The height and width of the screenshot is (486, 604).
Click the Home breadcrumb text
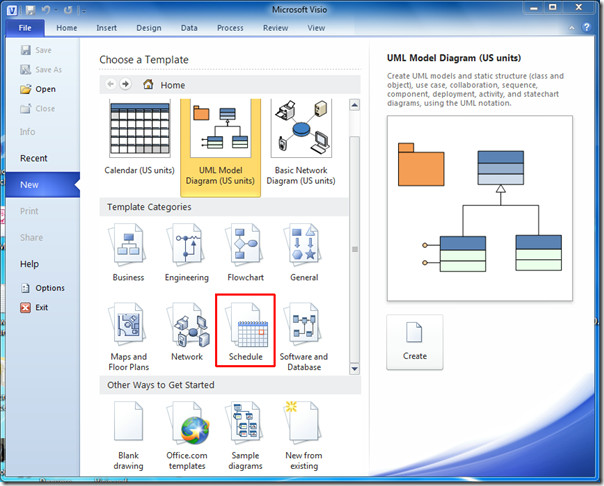pyautogui.click(x=173, y=85)
